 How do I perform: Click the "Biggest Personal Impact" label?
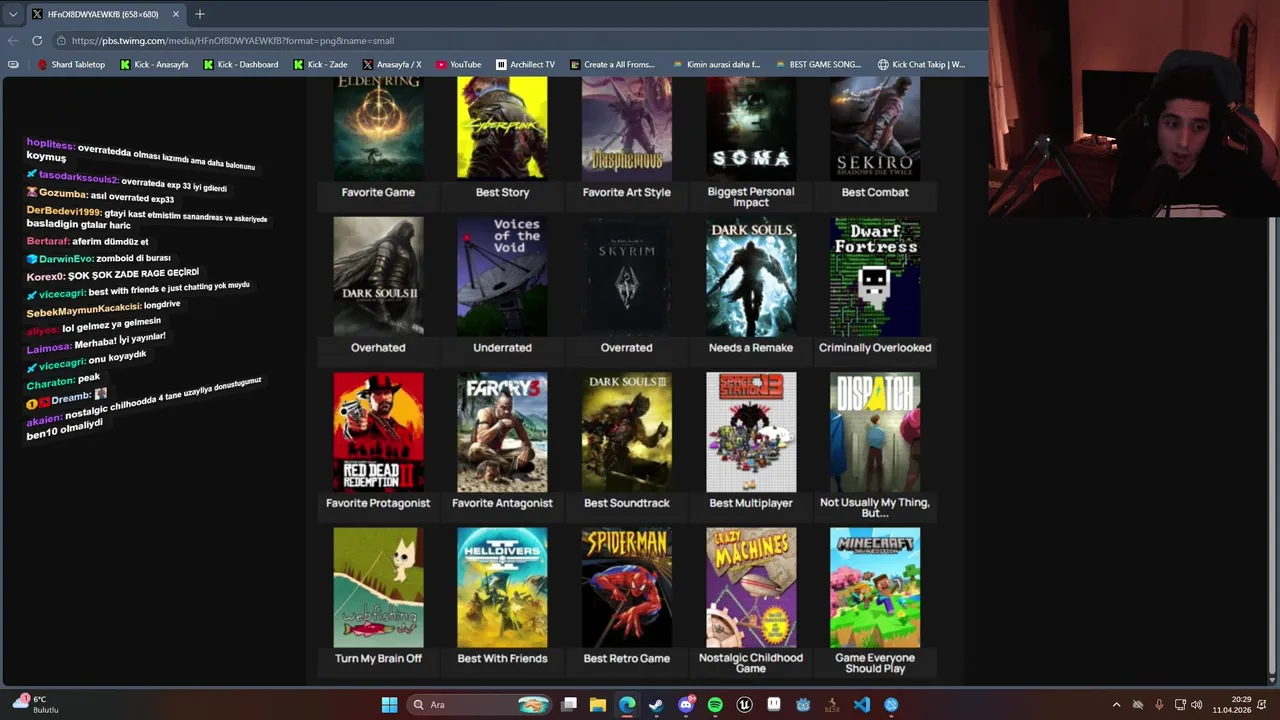pyautogui.click(x=751, y=197)
